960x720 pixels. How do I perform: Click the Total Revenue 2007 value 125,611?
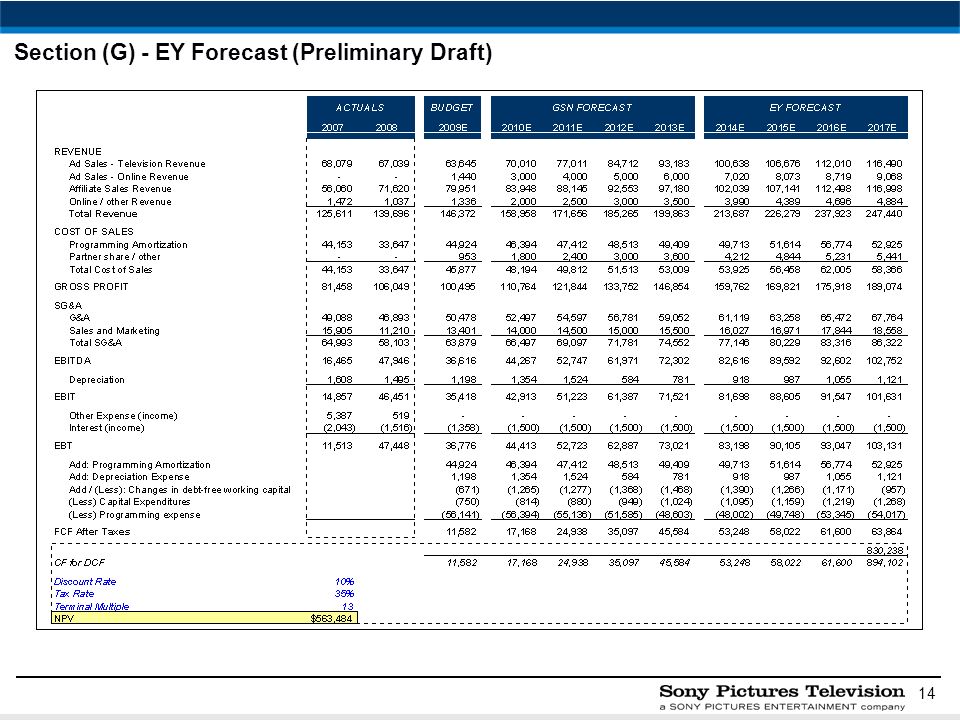click(x=337, y=214)
